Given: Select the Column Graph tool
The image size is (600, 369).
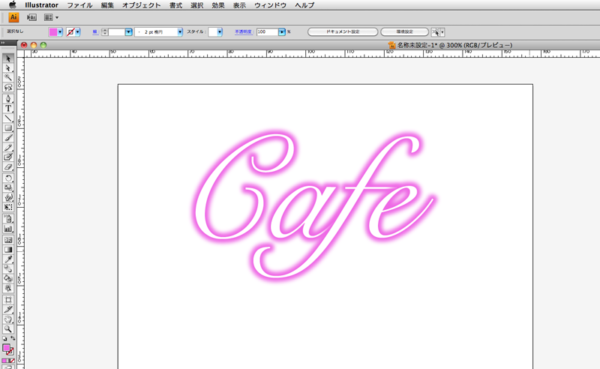Looking at the screenshot, I should tap(8, 229).
